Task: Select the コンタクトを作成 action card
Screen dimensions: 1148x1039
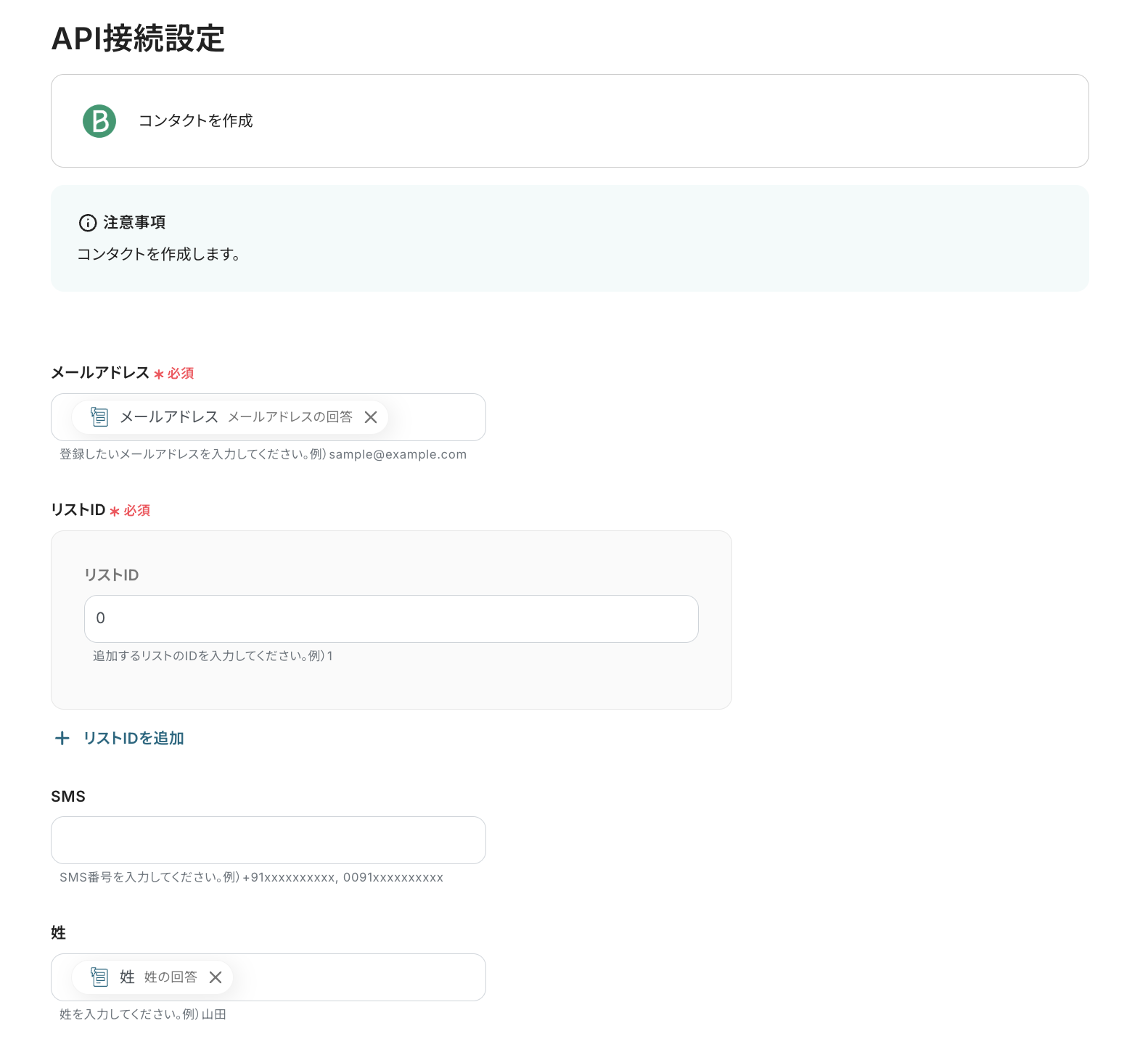Action: point(570,121)
